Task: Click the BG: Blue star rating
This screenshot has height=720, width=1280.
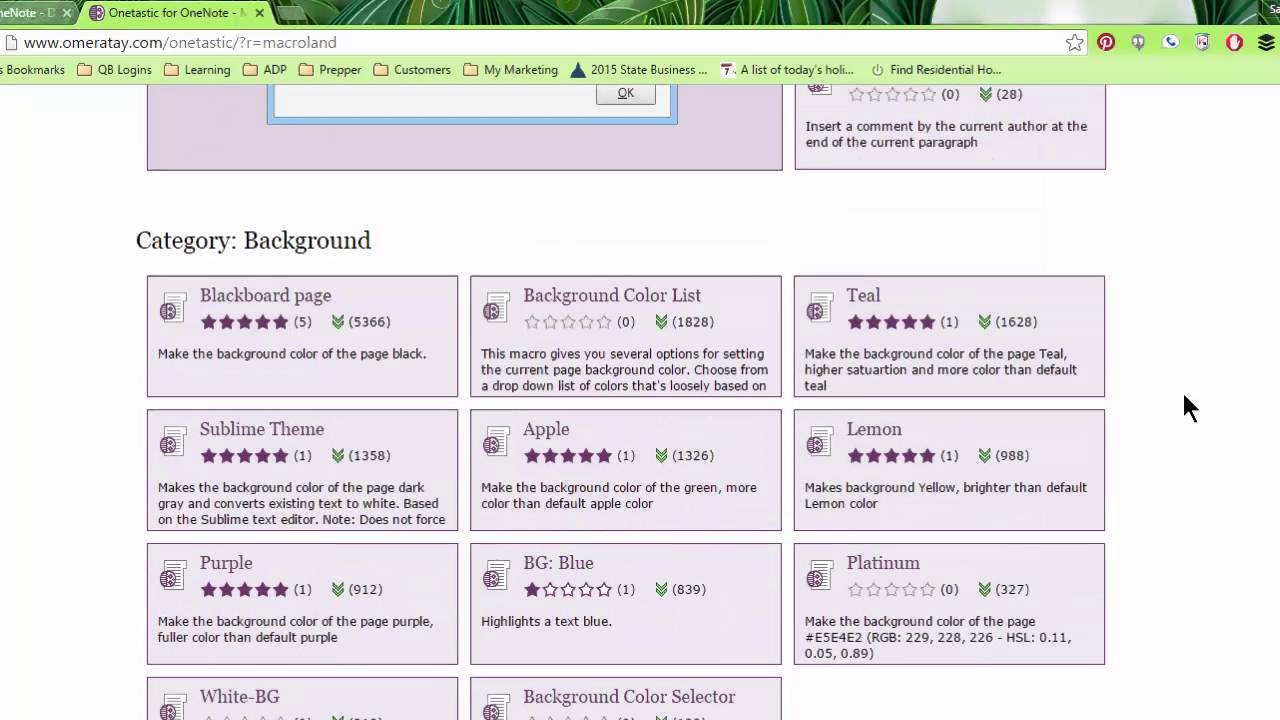Action: pyautogui.click(x=568, y=590)
